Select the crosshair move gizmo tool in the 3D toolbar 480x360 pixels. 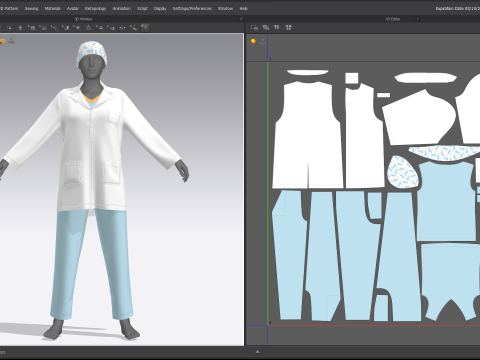[20, 28]
